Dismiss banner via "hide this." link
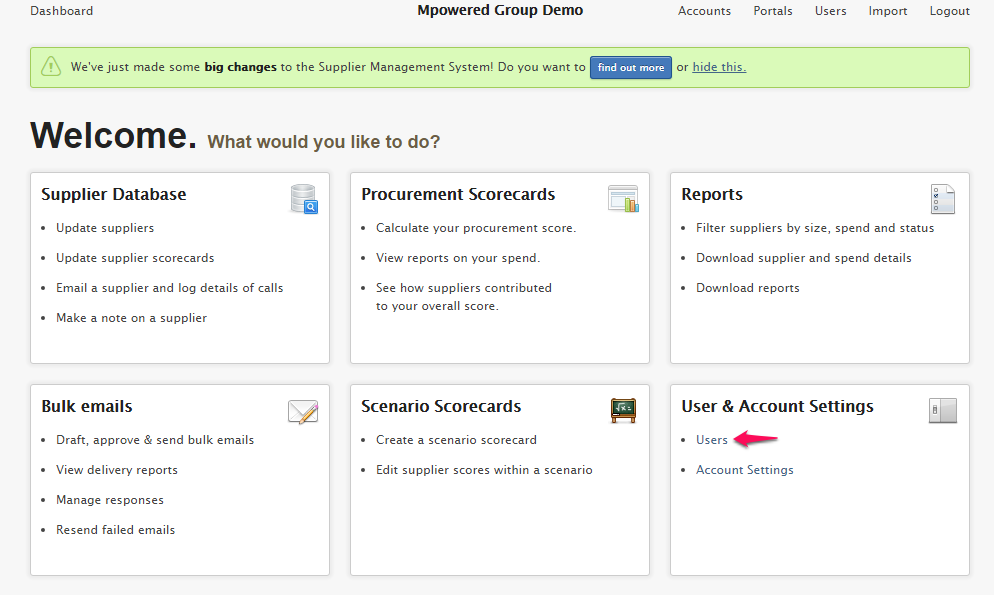Screen dimensions: 994x595 (719, 67)
